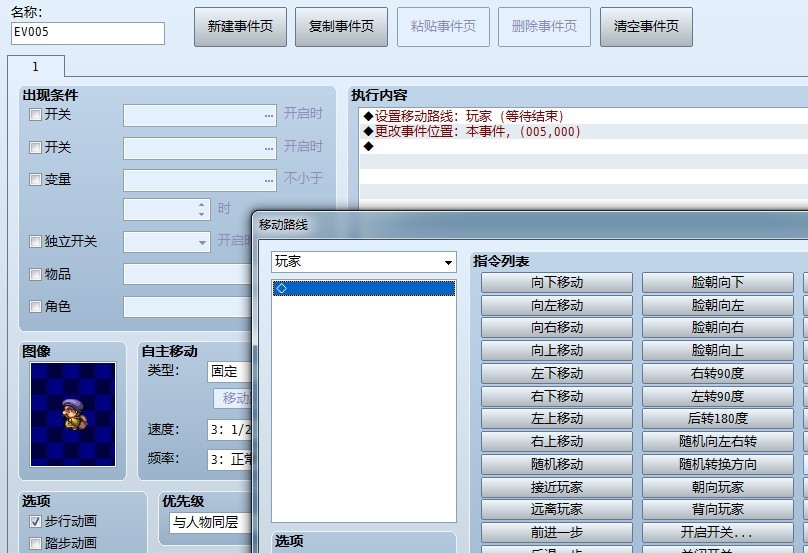Enable the first 开关 condition checkbox
This screenshot has width=808, height=553.
click(35, 114)
